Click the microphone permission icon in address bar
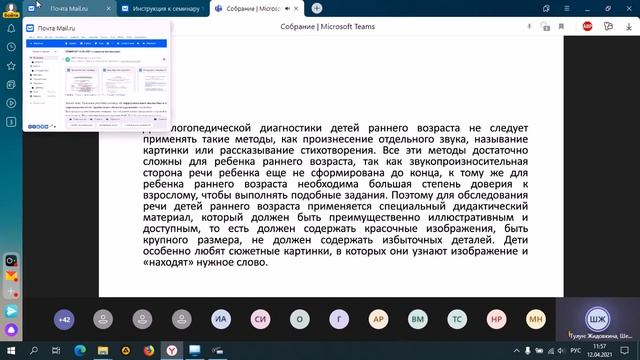This screenshot has height=360, width=640. point(529,27)
